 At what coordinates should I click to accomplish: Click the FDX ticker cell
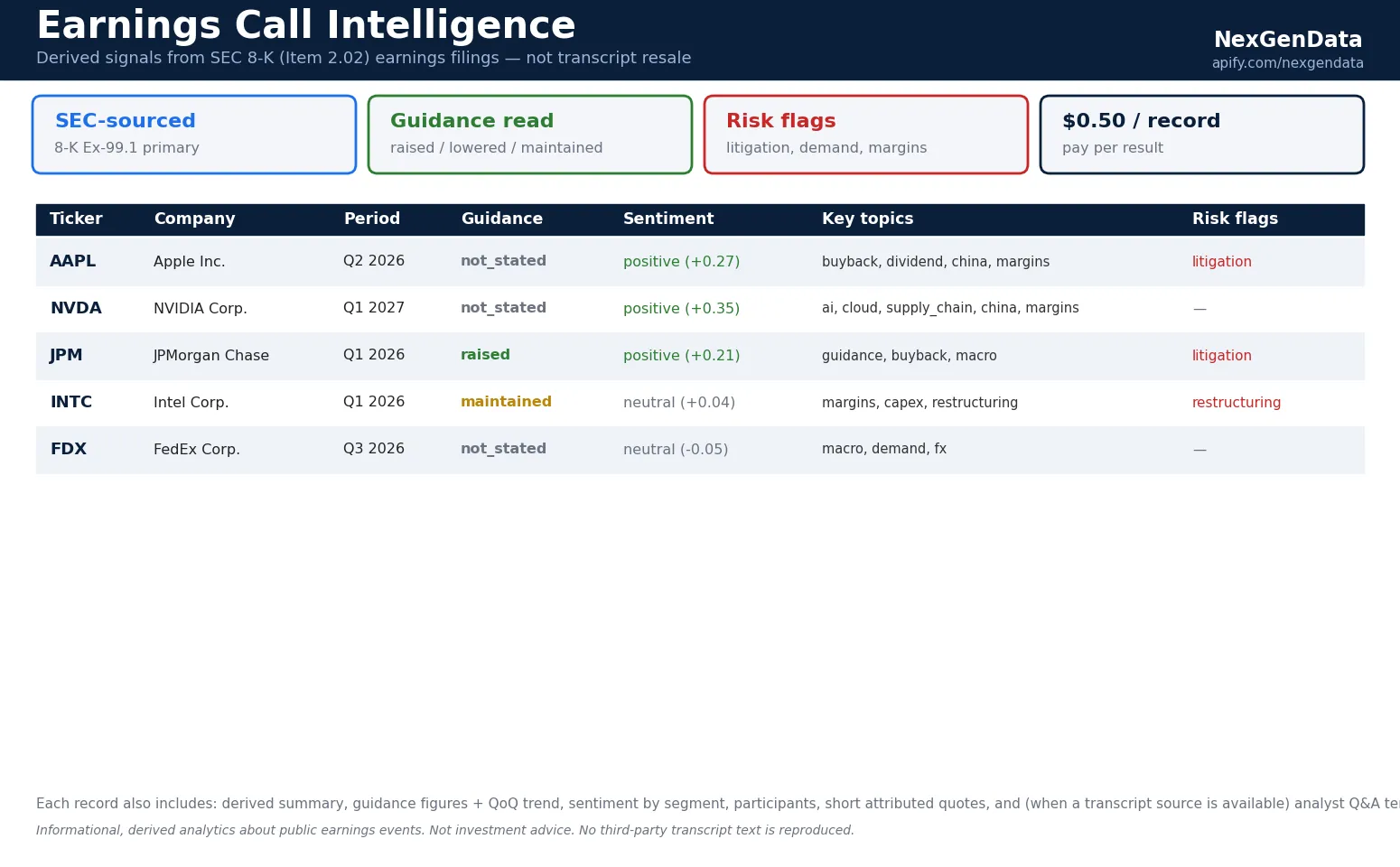[x=69, y=449]
